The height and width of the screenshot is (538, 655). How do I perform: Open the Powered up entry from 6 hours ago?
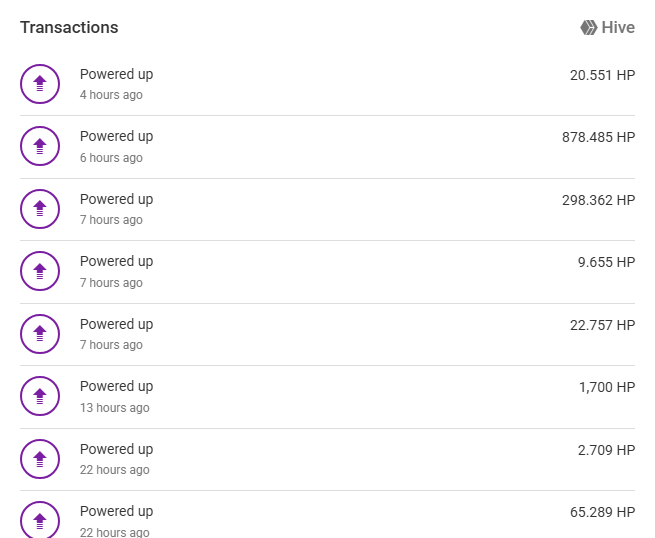pyautogui.click(x=116, y=137)
